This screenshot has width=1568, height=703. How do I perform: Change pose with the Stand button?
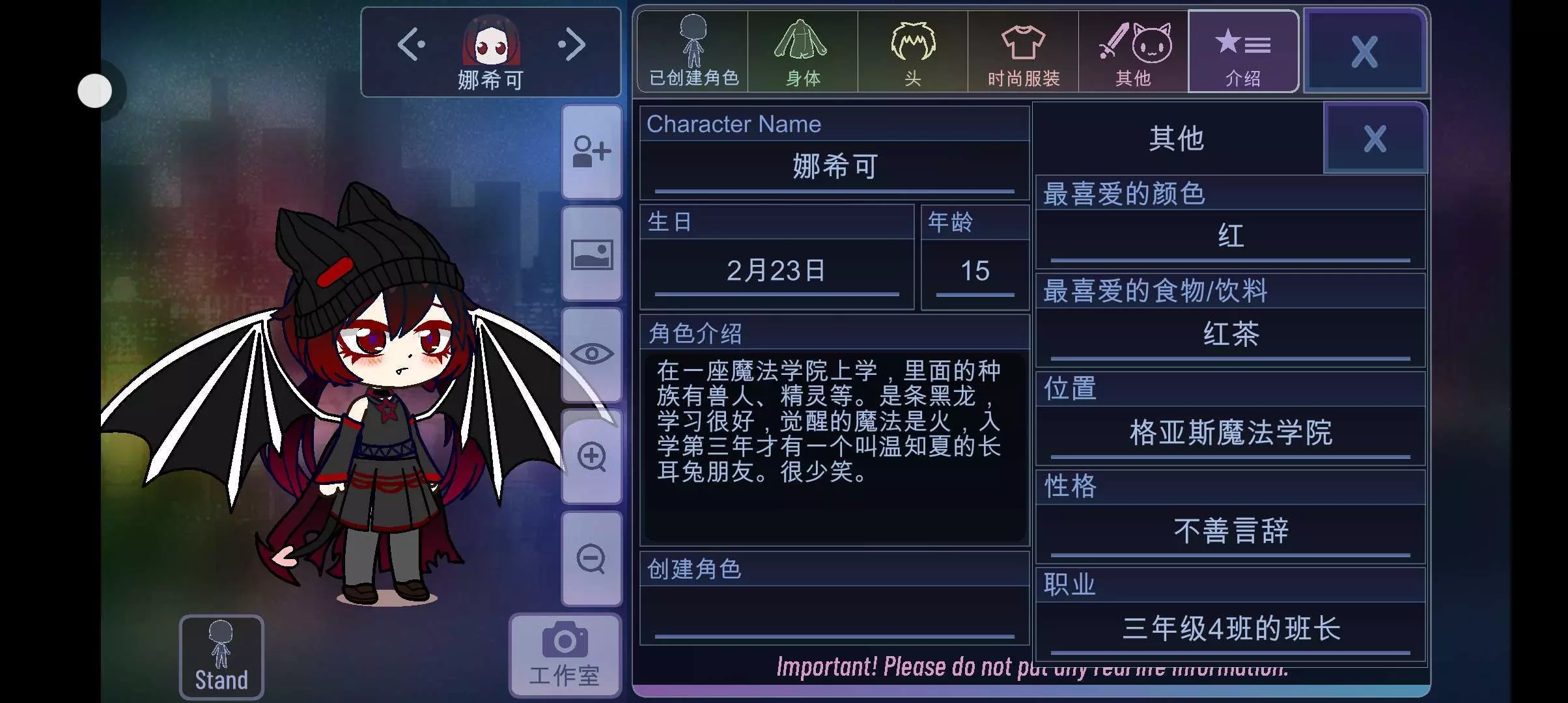(221, 657)
